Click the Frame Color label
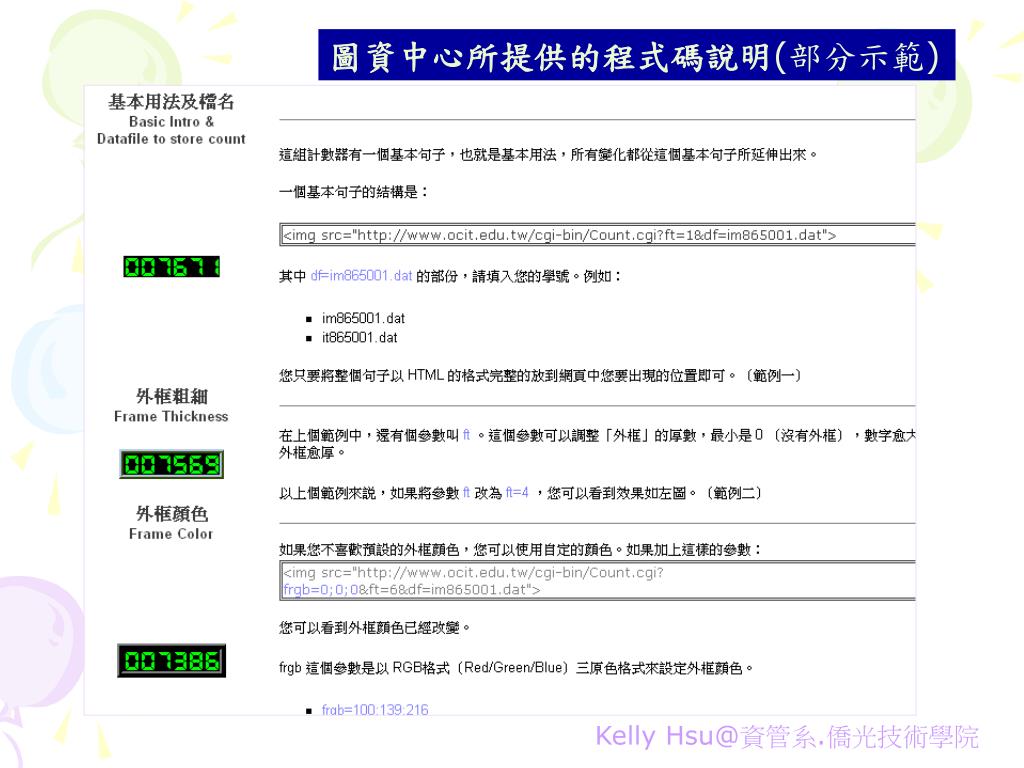 point(171,534)
